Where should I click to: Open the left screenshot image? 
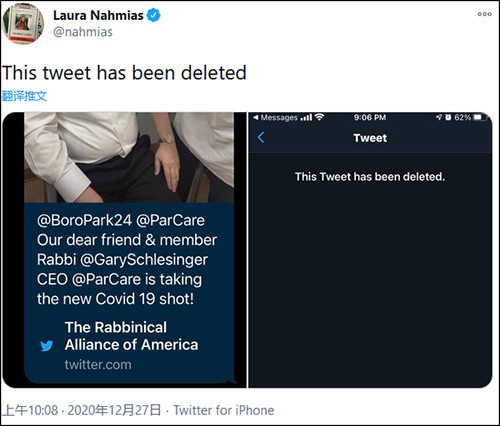pos(124,250)
